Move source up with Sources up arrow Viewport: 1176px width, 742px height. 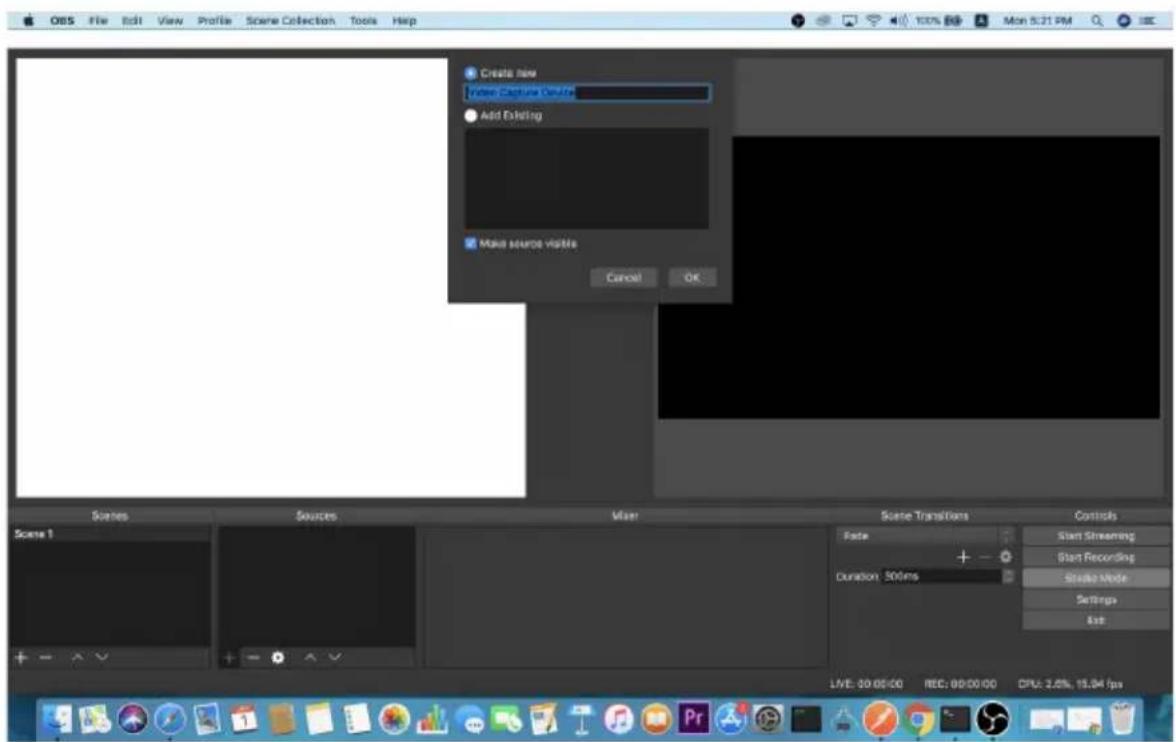(x=310, y=657)
